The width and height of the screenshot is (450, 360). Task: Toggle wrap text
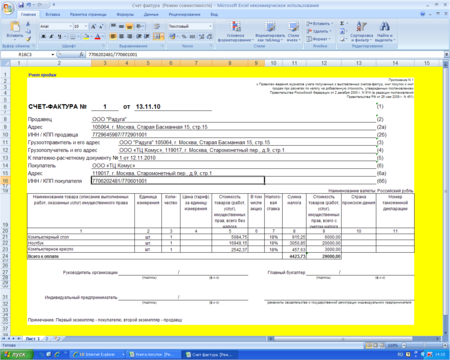157,26
